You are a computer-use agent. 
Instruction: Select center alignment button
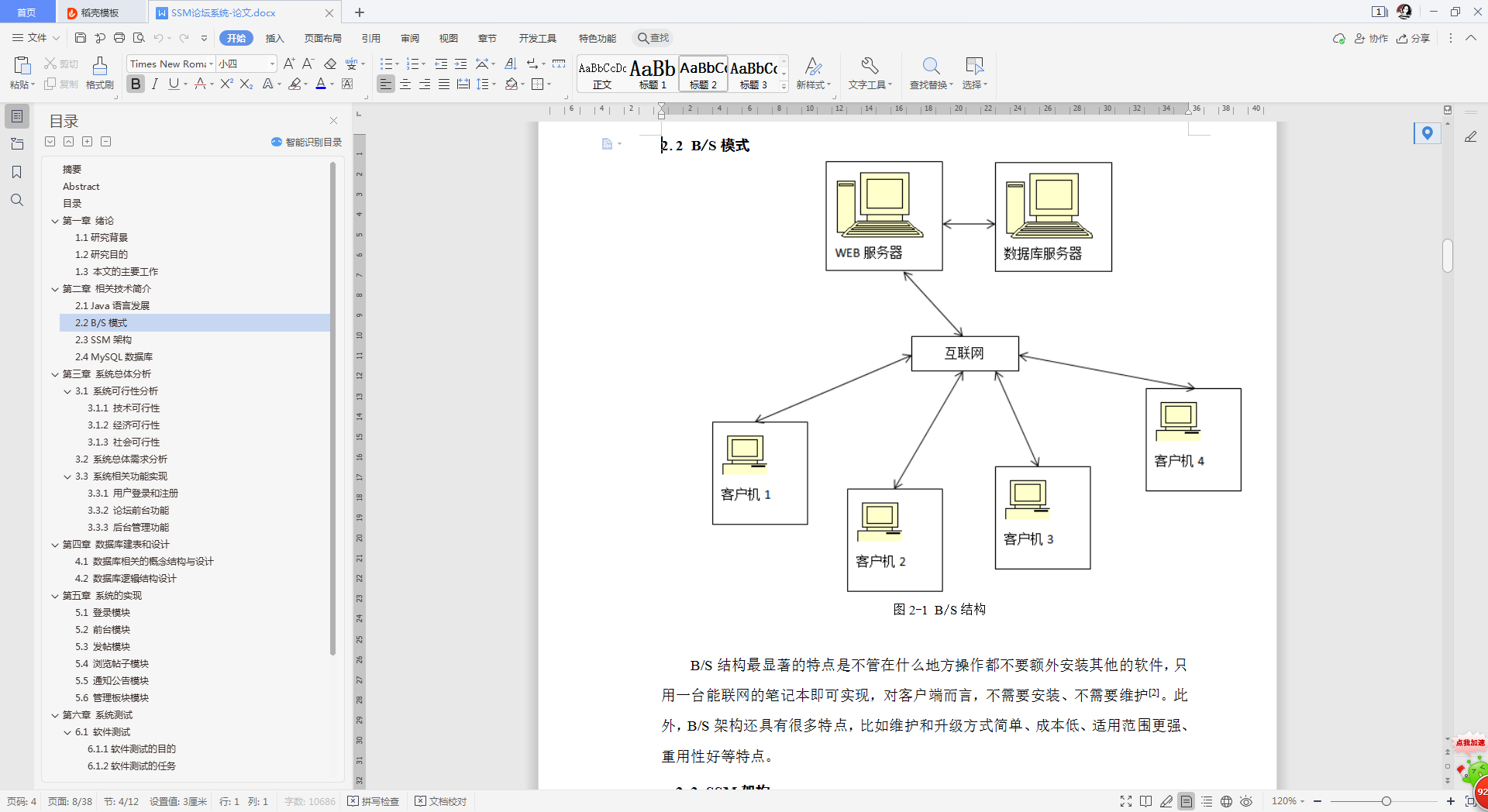tap(405, 84)
